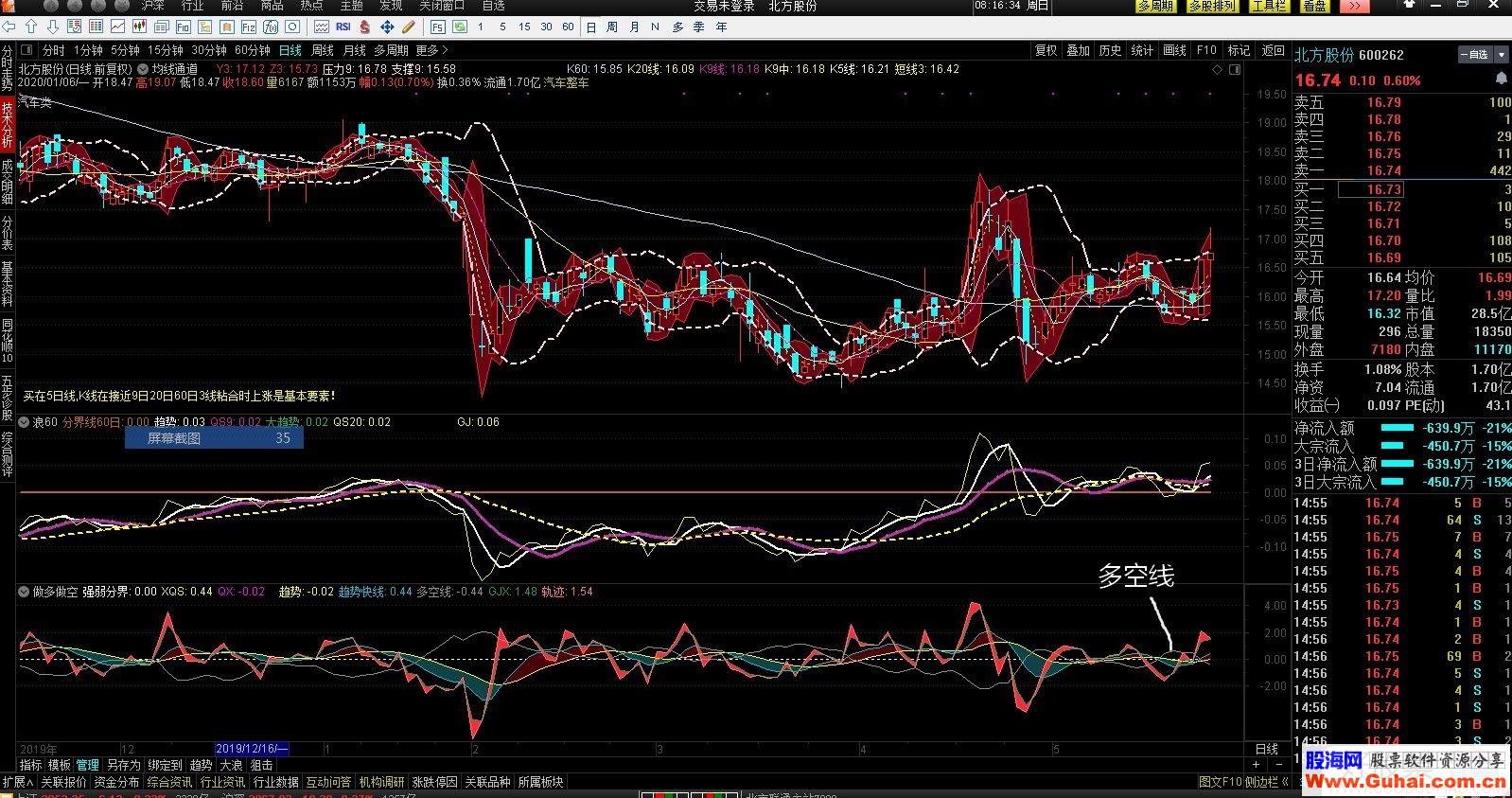The image size is (1512, 798).
Task: Click the 多周期 yellow button
Action: 1155,6
